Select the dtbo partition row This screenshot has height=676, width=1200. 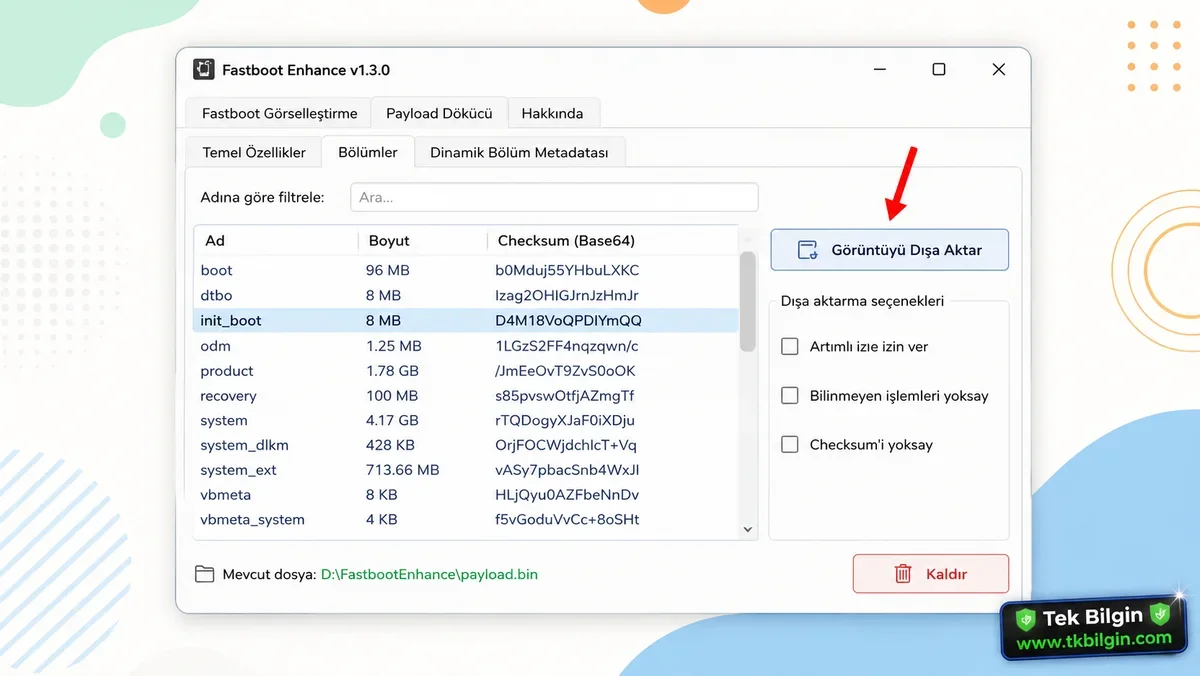(x=466, y=295)
